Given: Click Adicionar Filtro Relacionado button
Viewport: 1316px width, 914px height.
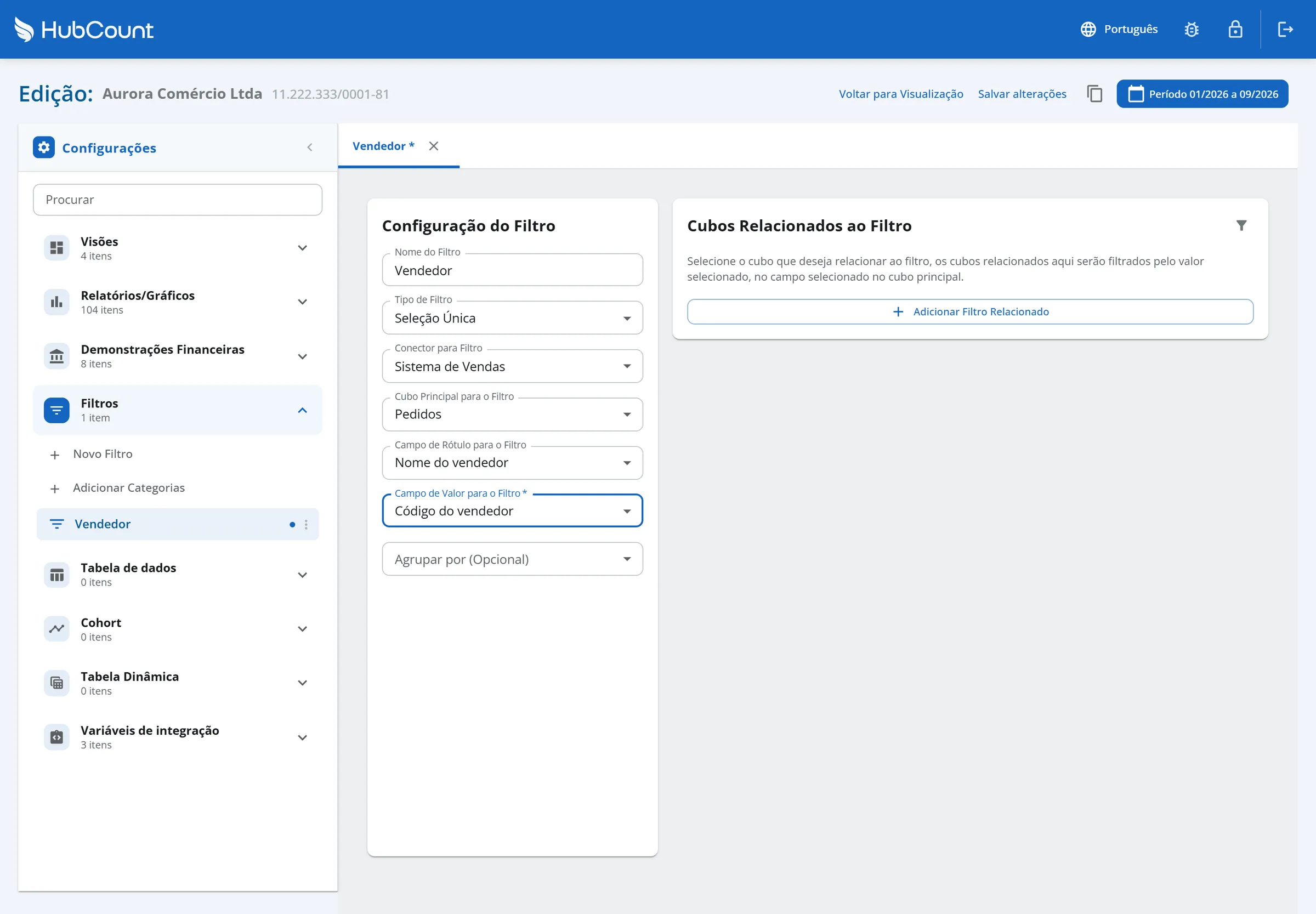Looking at the screenshot, I should (970, 311).
